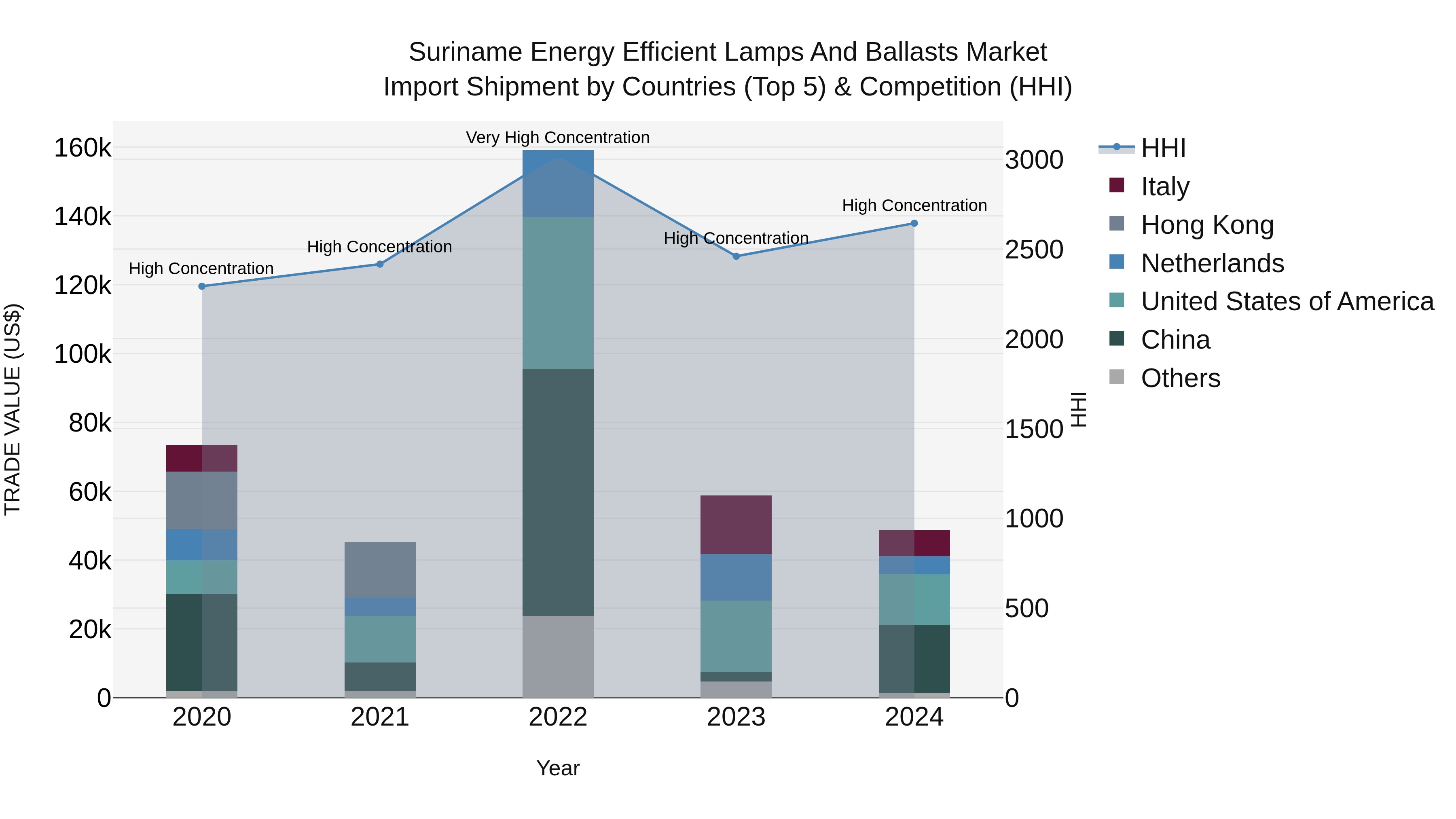The width and height of the screenshot is (1456, 819).
Task: Click the Netherlands segment of the 2023 bar
Action: click(736, 577)
